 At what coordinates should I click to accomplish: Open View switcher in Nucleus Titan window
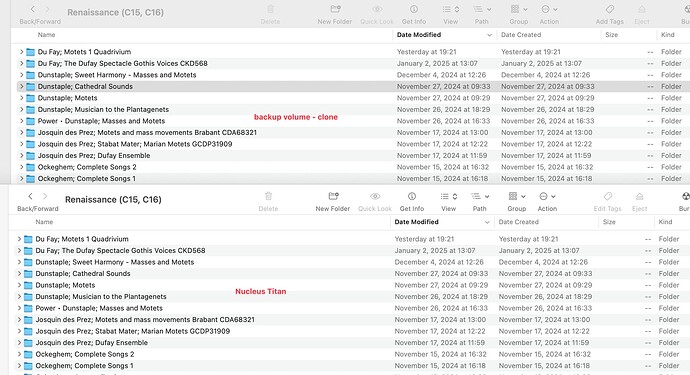pos(448,196)
